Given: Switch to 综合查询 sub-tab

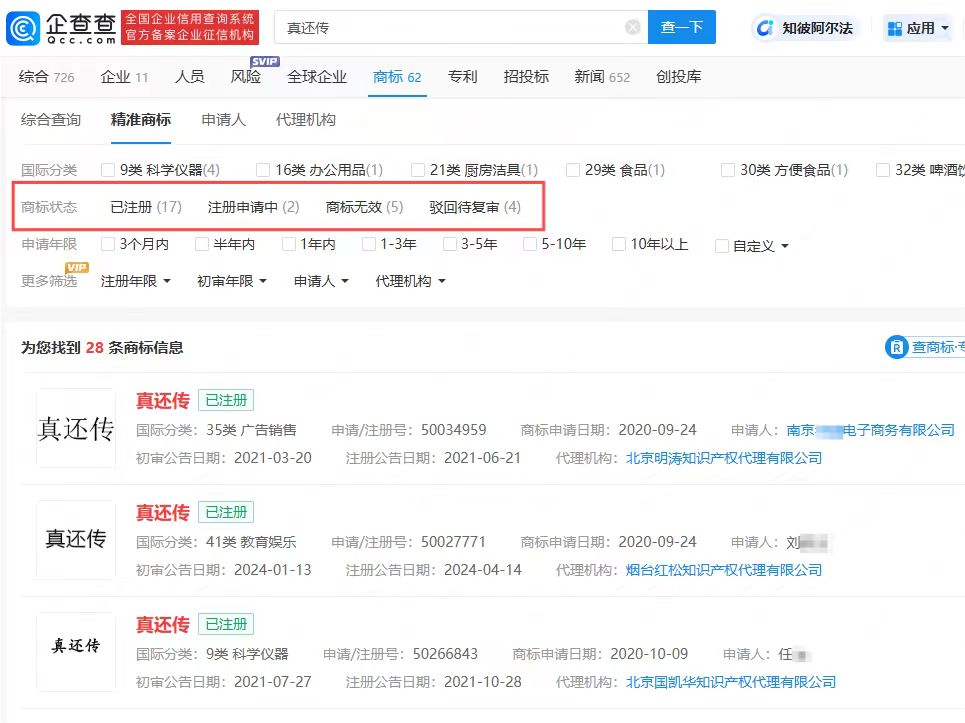Looking at the screenshot, I should click(50, 119).
